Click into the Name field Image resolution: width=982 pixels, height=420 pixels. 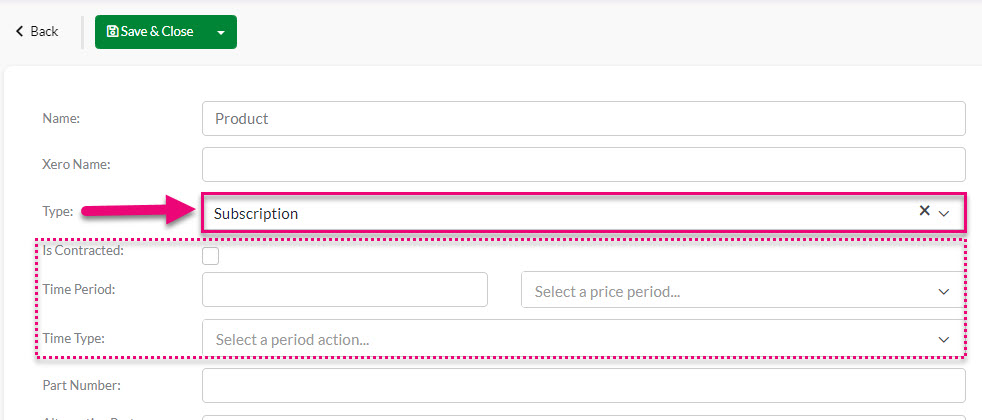(x=584, y=118)
